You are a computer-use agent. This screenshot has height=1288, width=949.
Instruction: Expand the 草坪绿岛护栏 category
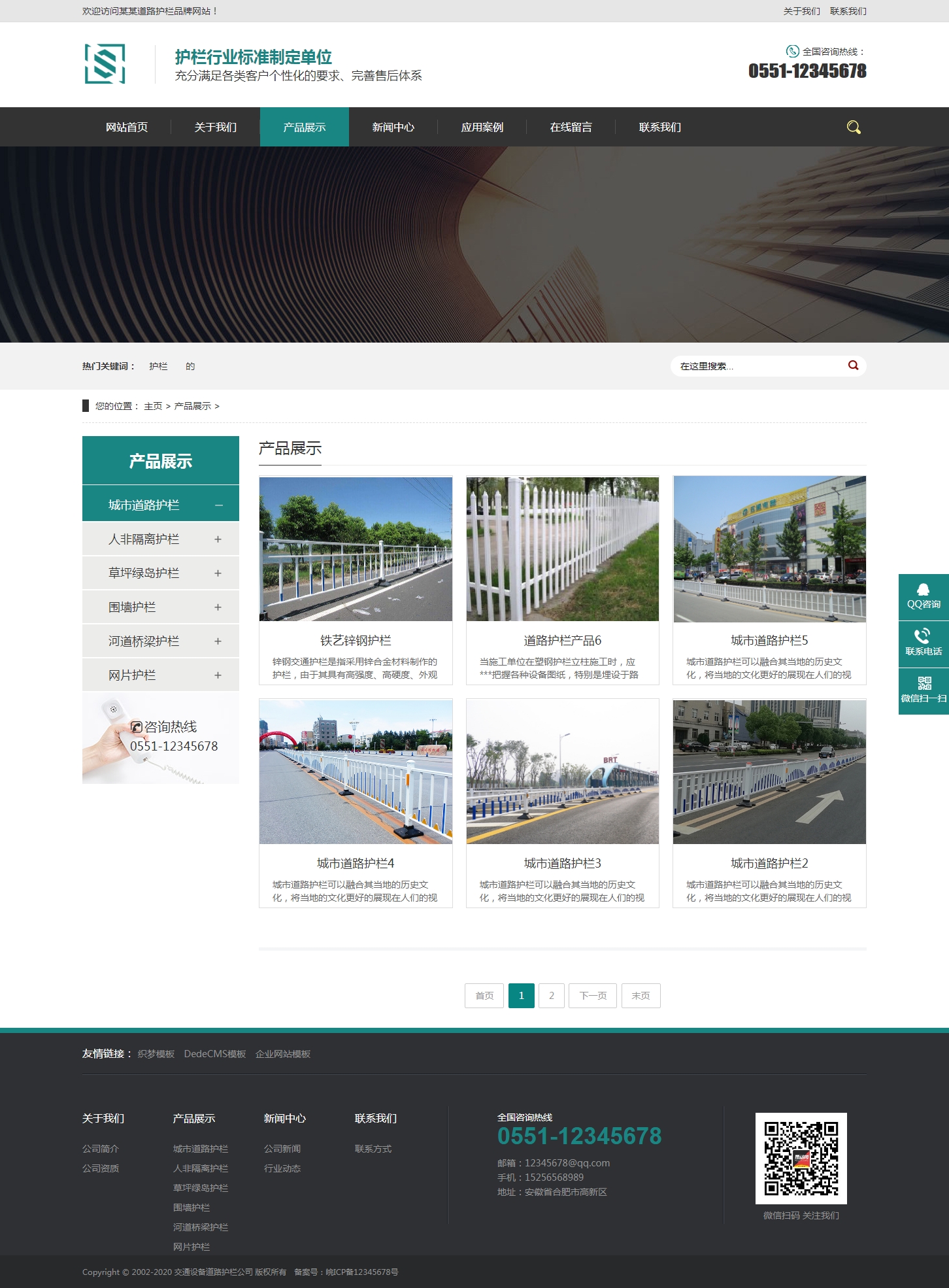coord(218,573)
